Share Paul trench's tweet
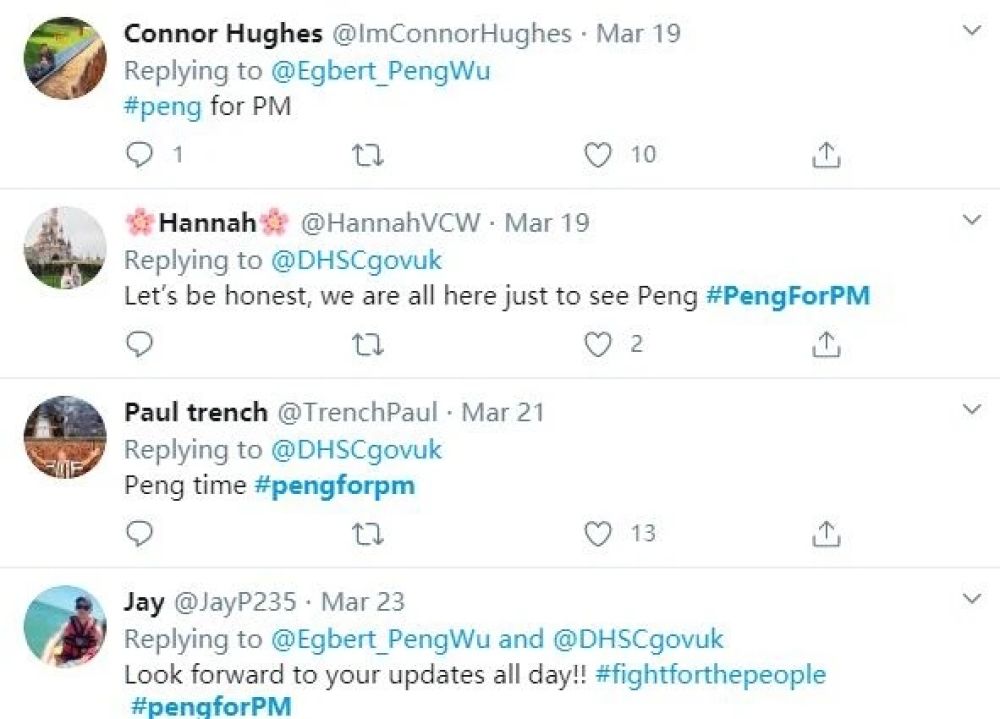This screenshot has height=719, width=1000. click(x=826, y=534)
